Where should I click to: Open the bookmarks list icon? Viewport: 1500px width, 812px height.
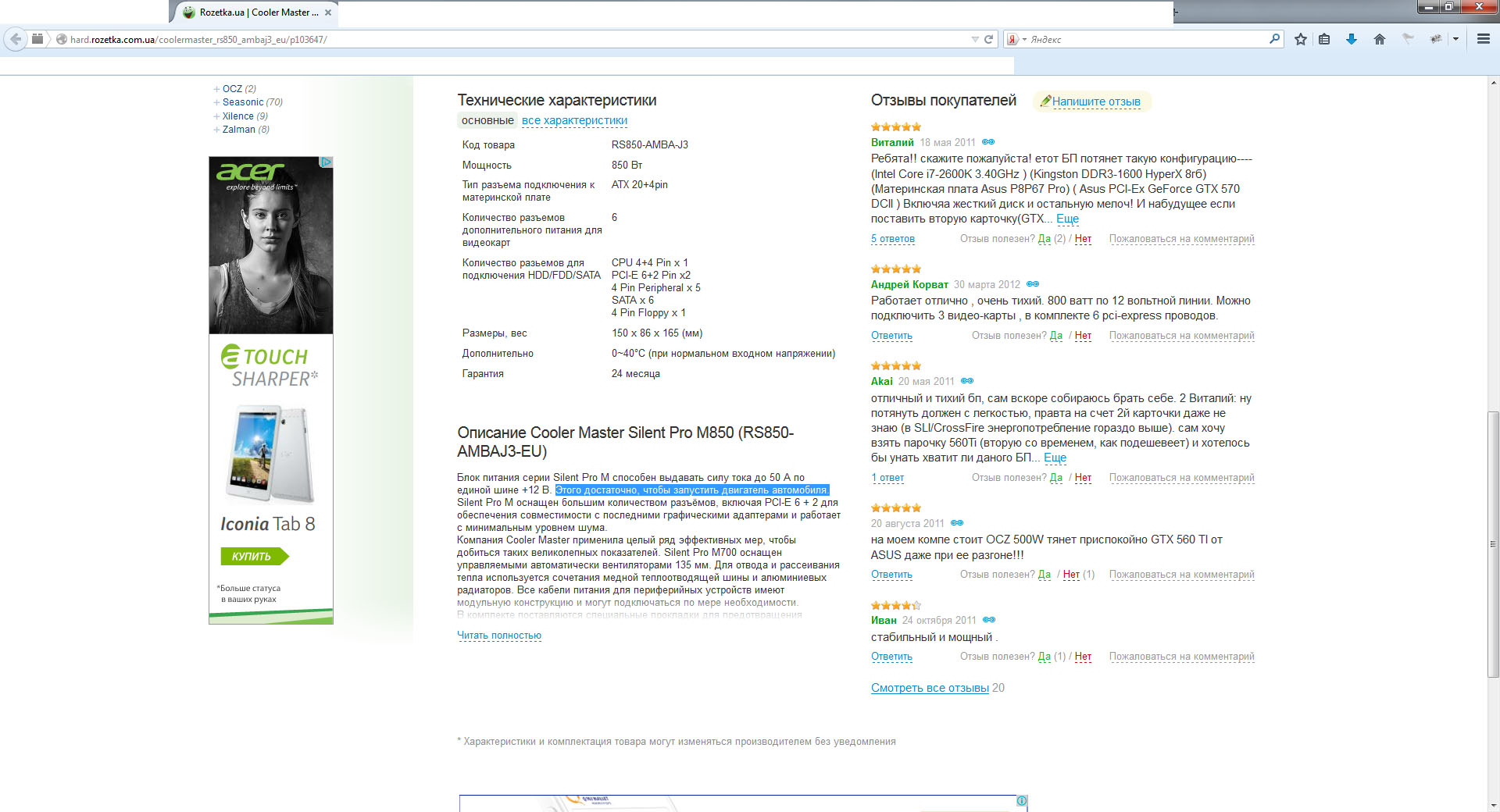[1324, 39]
